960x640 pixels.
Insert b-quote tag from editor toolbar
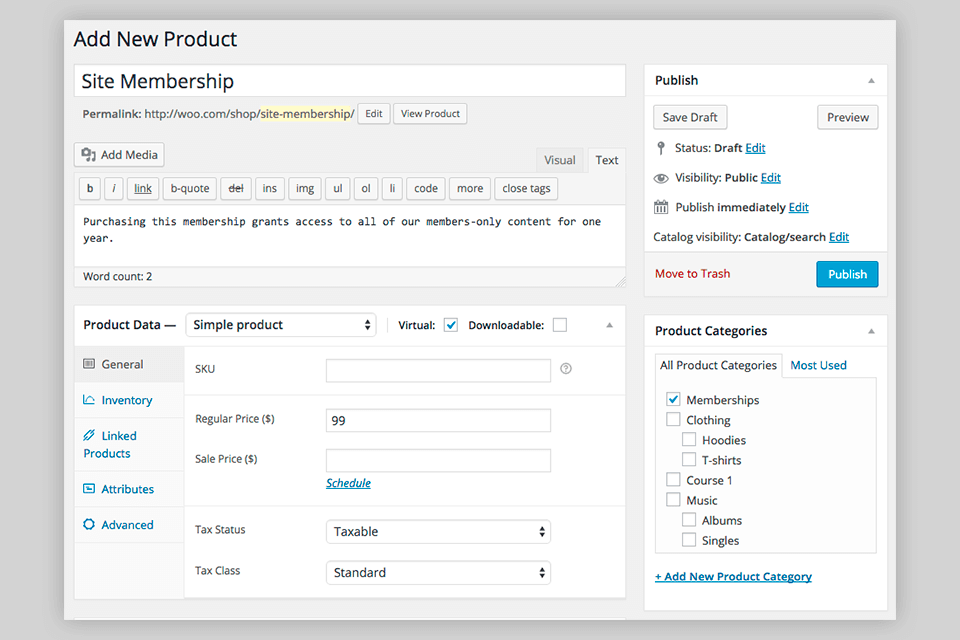(190, 188)
